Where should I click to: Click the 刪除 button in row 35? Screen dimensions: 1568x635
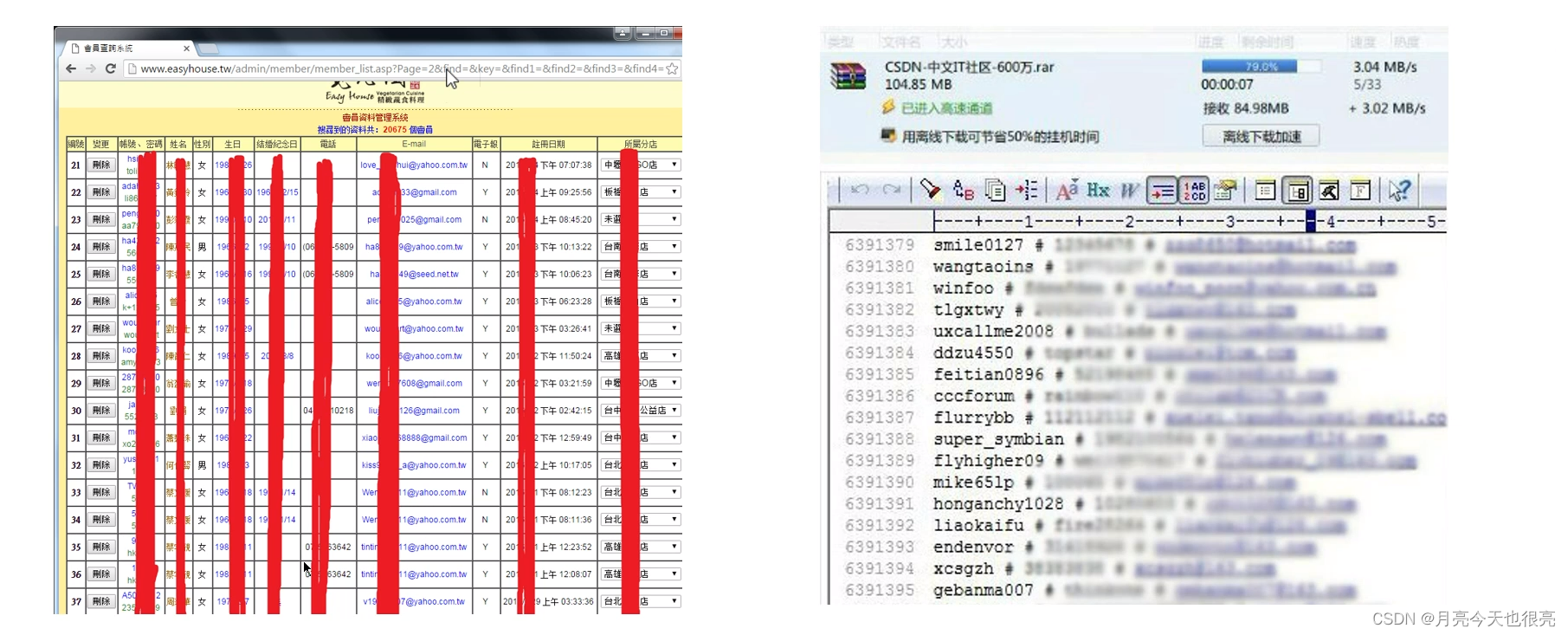[x=101, y=547]
